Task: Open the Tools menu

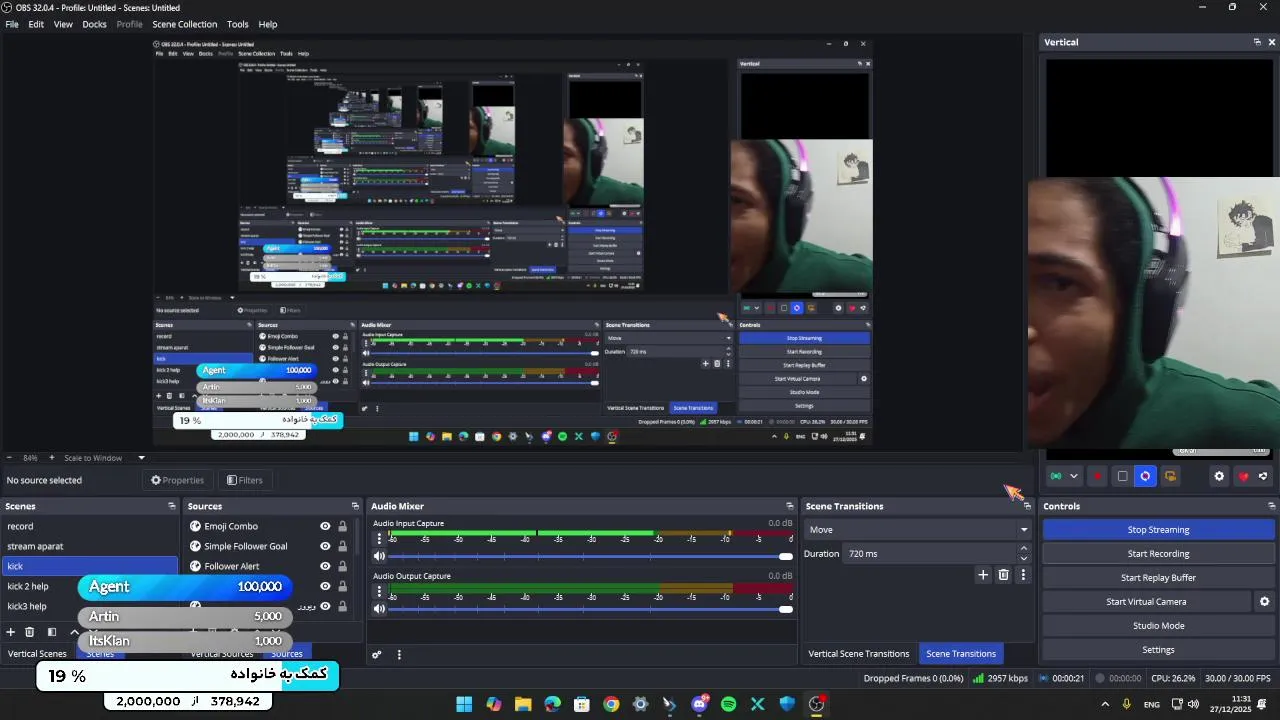Action: 237,24
